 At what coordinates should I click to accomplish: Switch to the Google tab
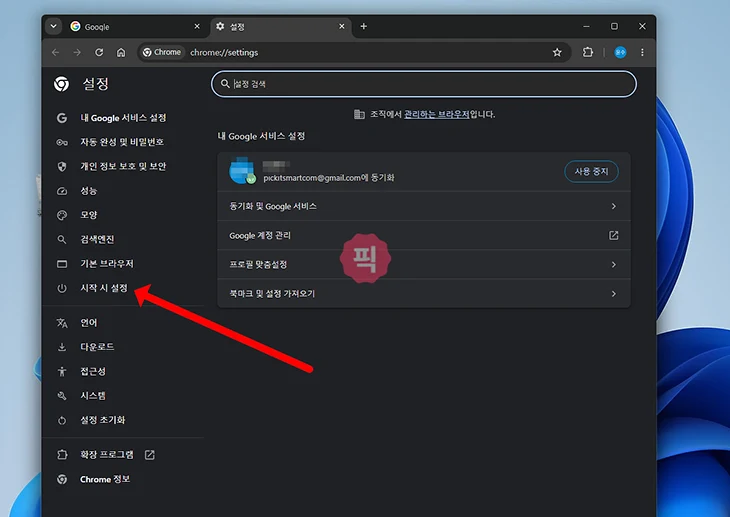click(x=135, y=27)
